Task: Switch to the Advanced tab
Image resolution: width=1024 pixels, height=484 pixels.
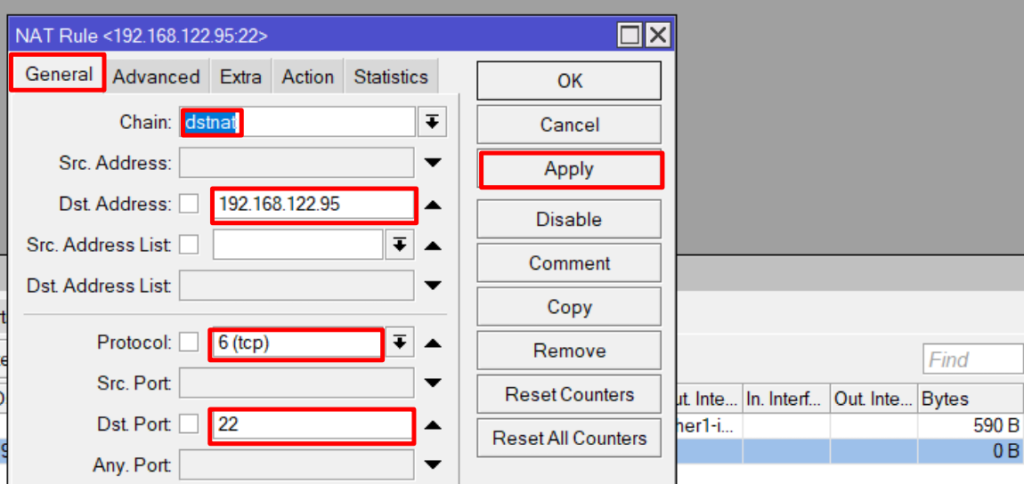Action: click(156, 77)
